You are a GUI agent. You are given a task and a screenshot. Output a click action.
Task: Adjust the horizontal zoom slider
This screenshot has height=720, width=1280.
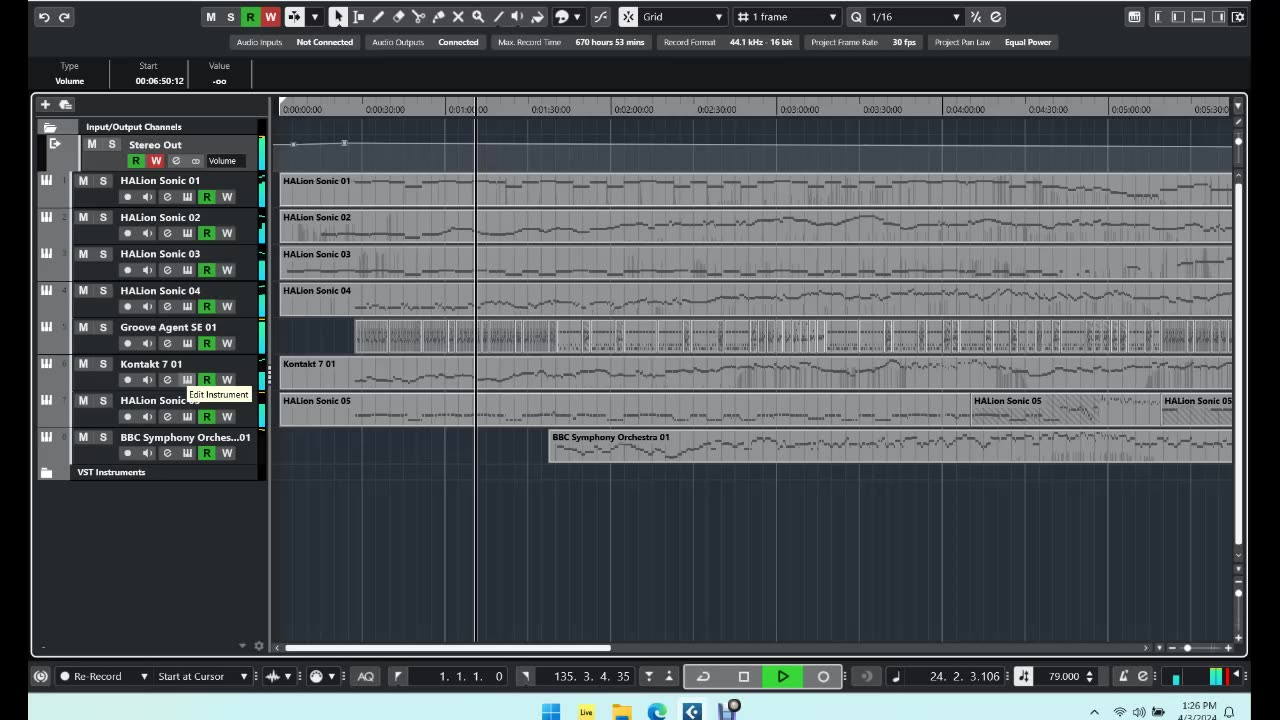click(x=1187, y=647)
